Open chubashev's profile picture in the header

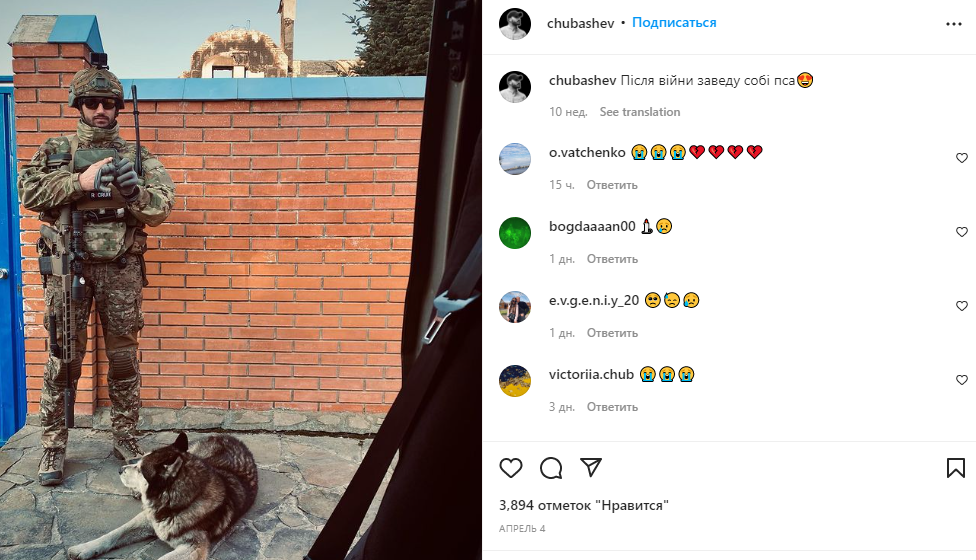click(515, 24)
